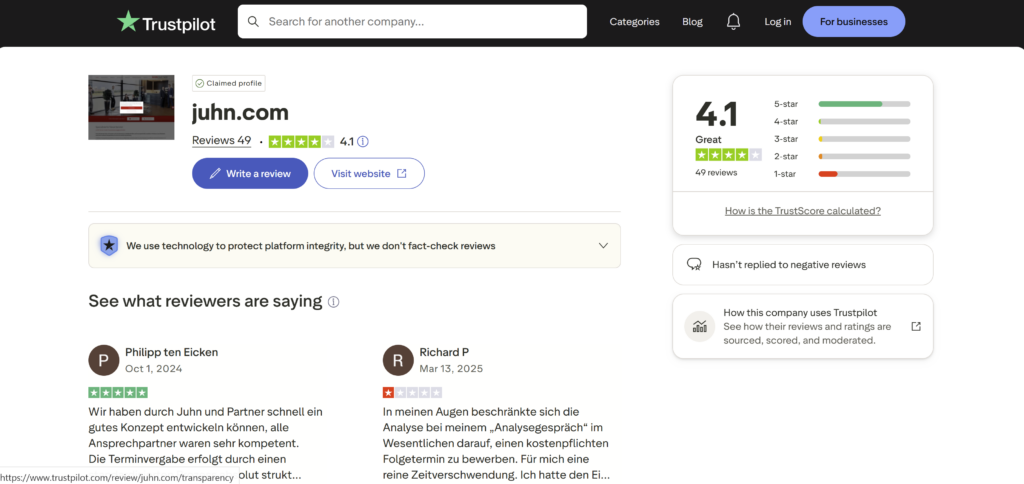The width and height of the screenshot is (1024, 484).
Task: Click the juhn.com company title
Action: [240, 112]
